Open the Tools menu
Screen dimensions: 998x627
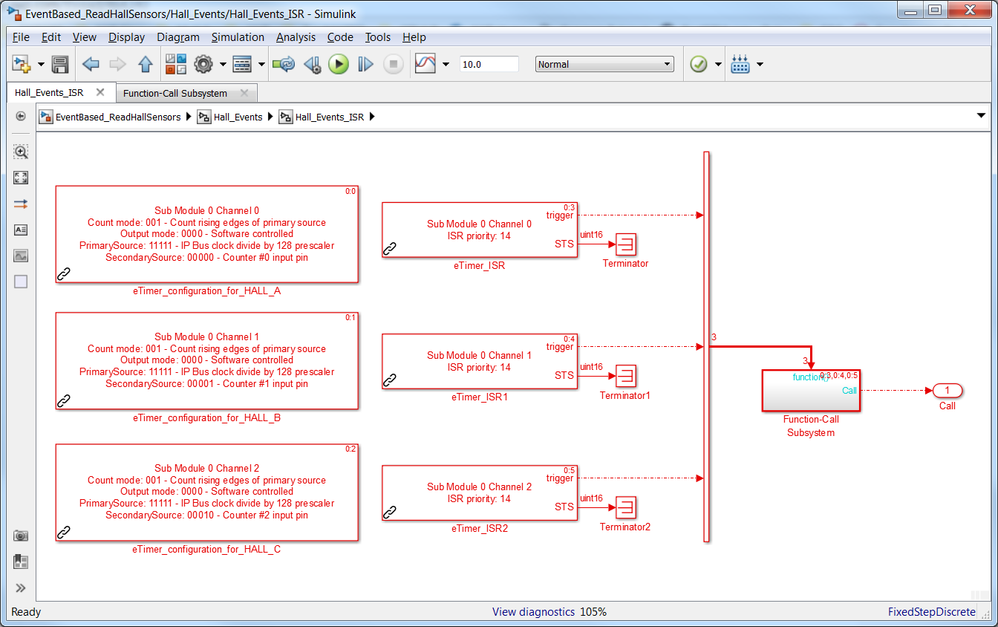click(x=377, y=37)
